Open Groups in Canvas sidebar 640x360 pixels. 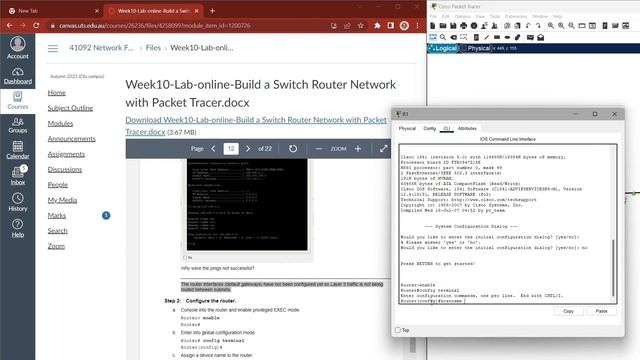[18, 125]
